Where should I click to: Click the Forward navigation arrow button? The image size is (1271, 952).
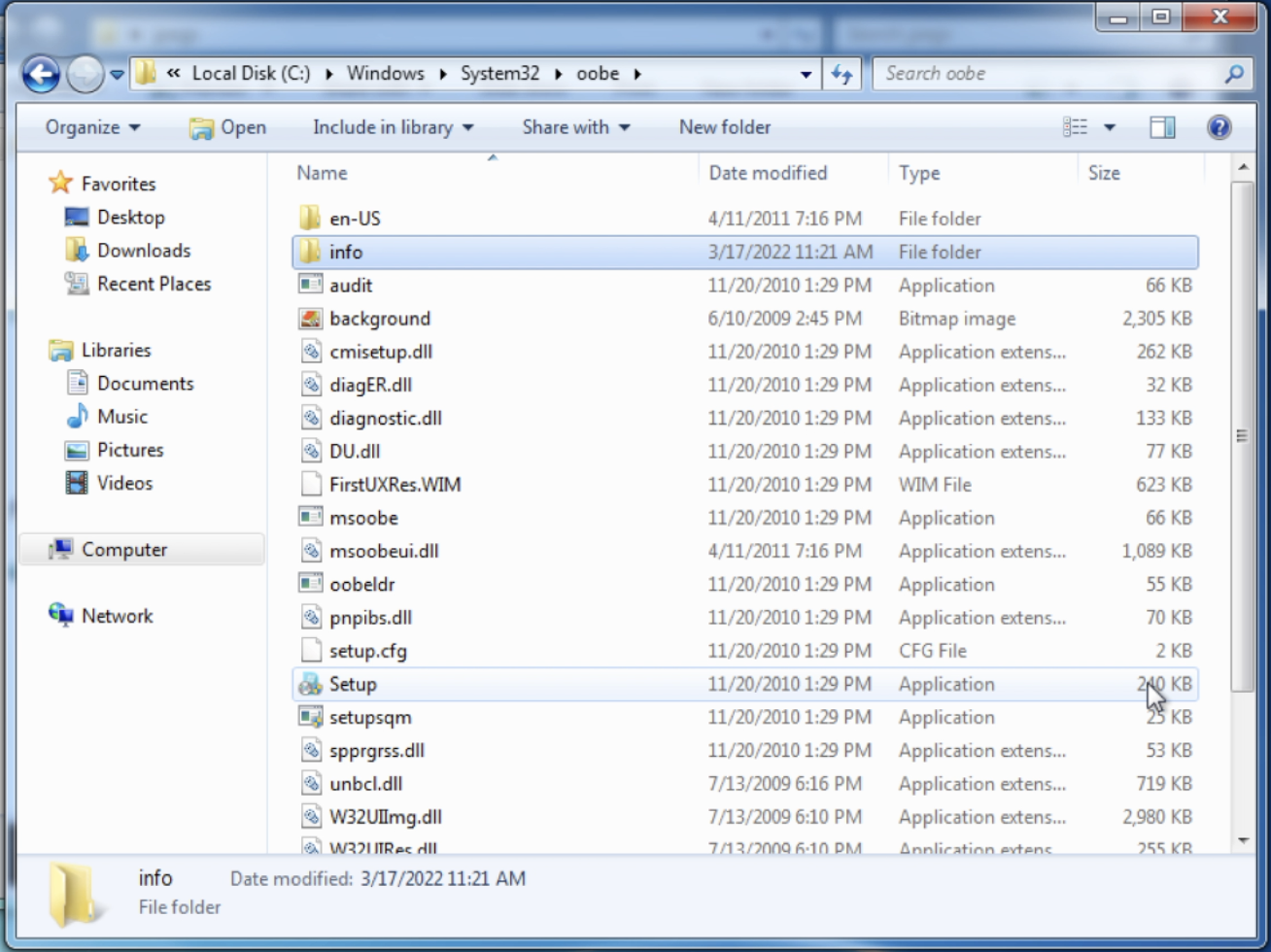85,74
